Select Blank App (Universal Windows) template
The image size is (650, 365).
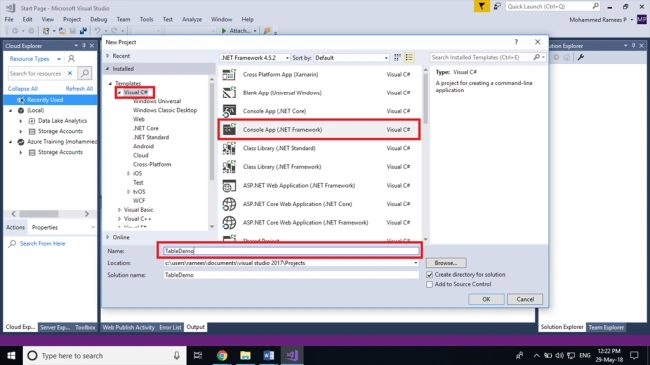319,93
